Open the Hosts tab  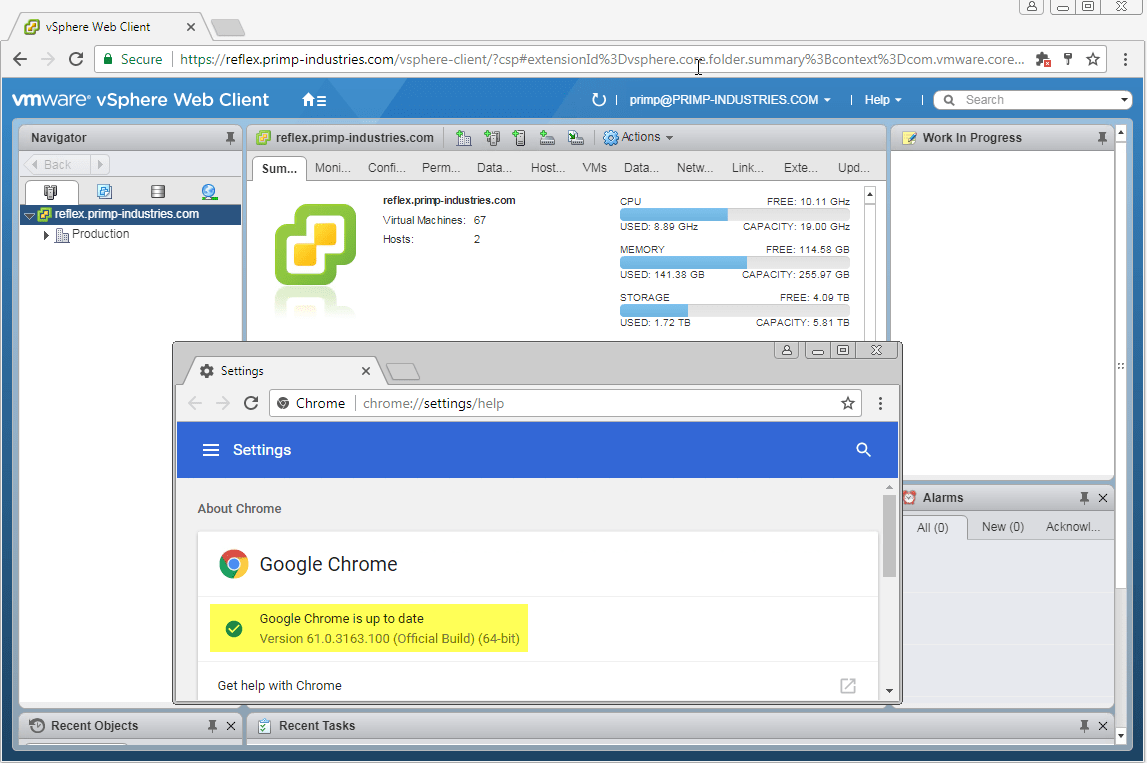(x=548, y=168)
